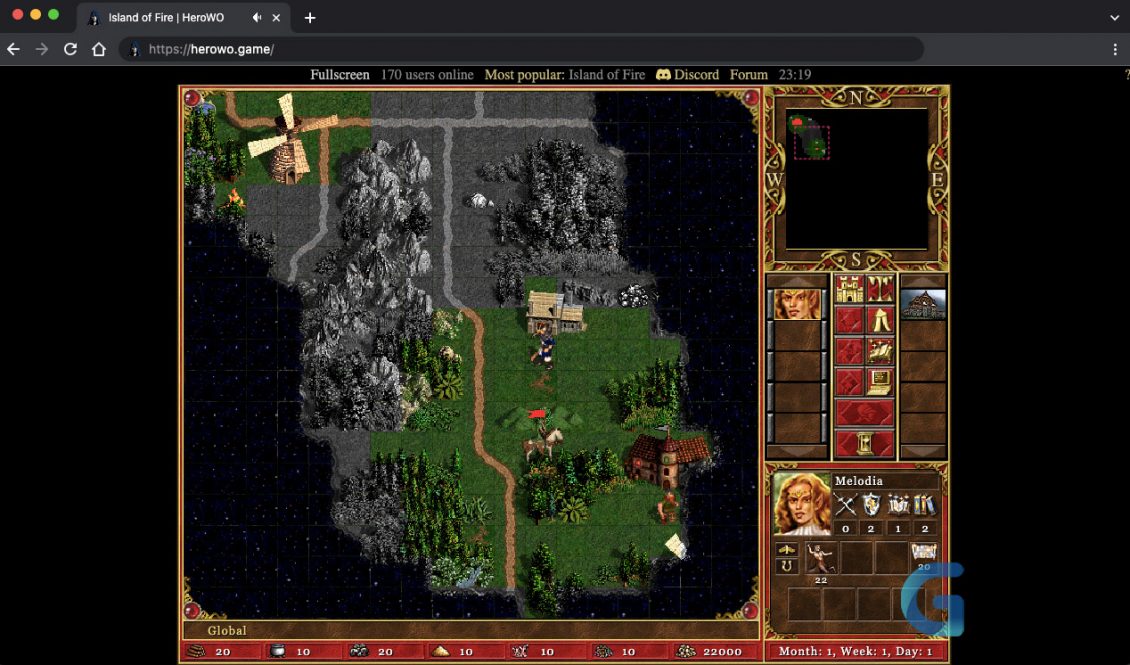Open the browser three-dot menu
This screenshot has width=1130, height=665.
(x=1115, y=50)
